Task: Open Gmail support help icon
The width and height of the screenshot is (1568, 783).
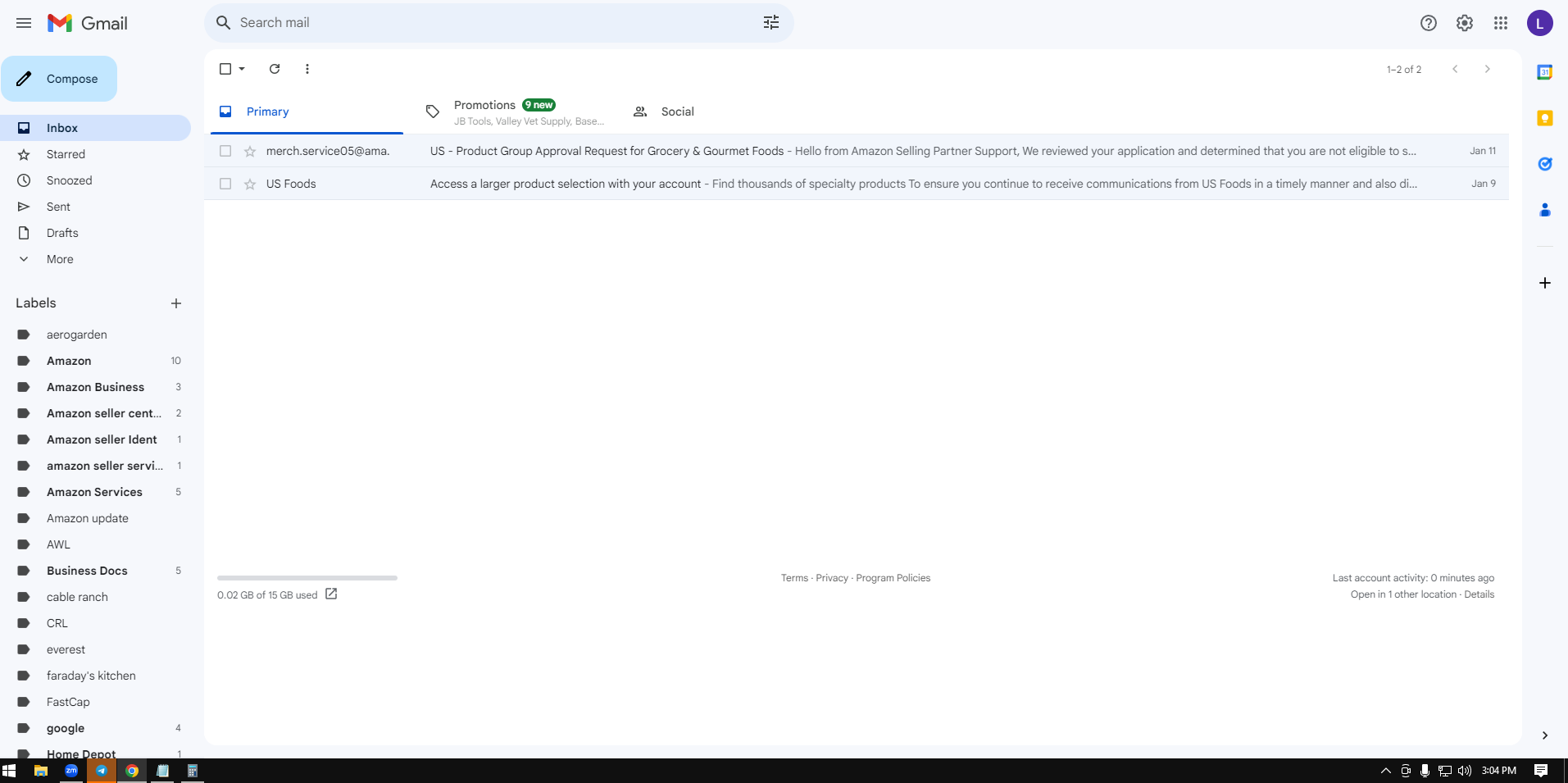Action: click(1429, 23)
